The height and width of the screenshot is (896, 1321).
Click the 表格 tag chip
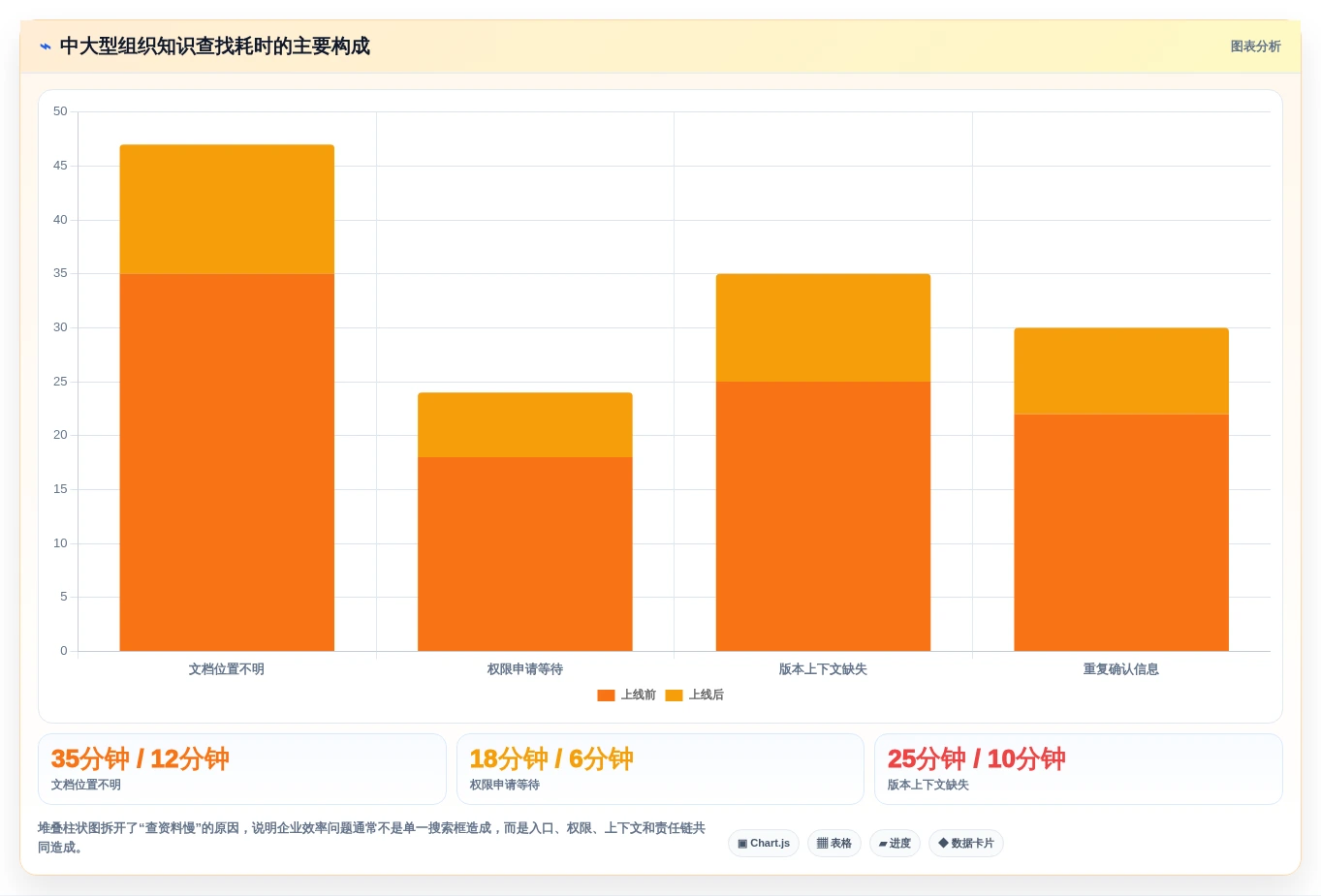(x=834, y=844)
